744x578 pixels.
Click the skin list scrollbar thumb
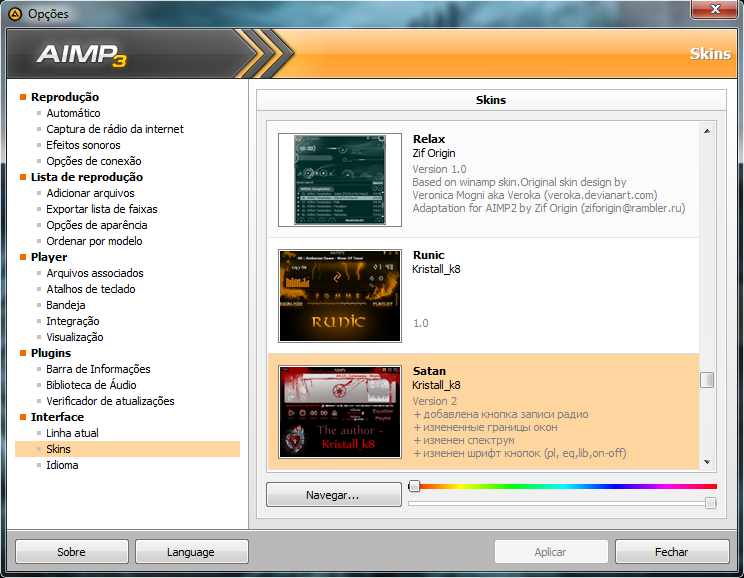point(707,380)
